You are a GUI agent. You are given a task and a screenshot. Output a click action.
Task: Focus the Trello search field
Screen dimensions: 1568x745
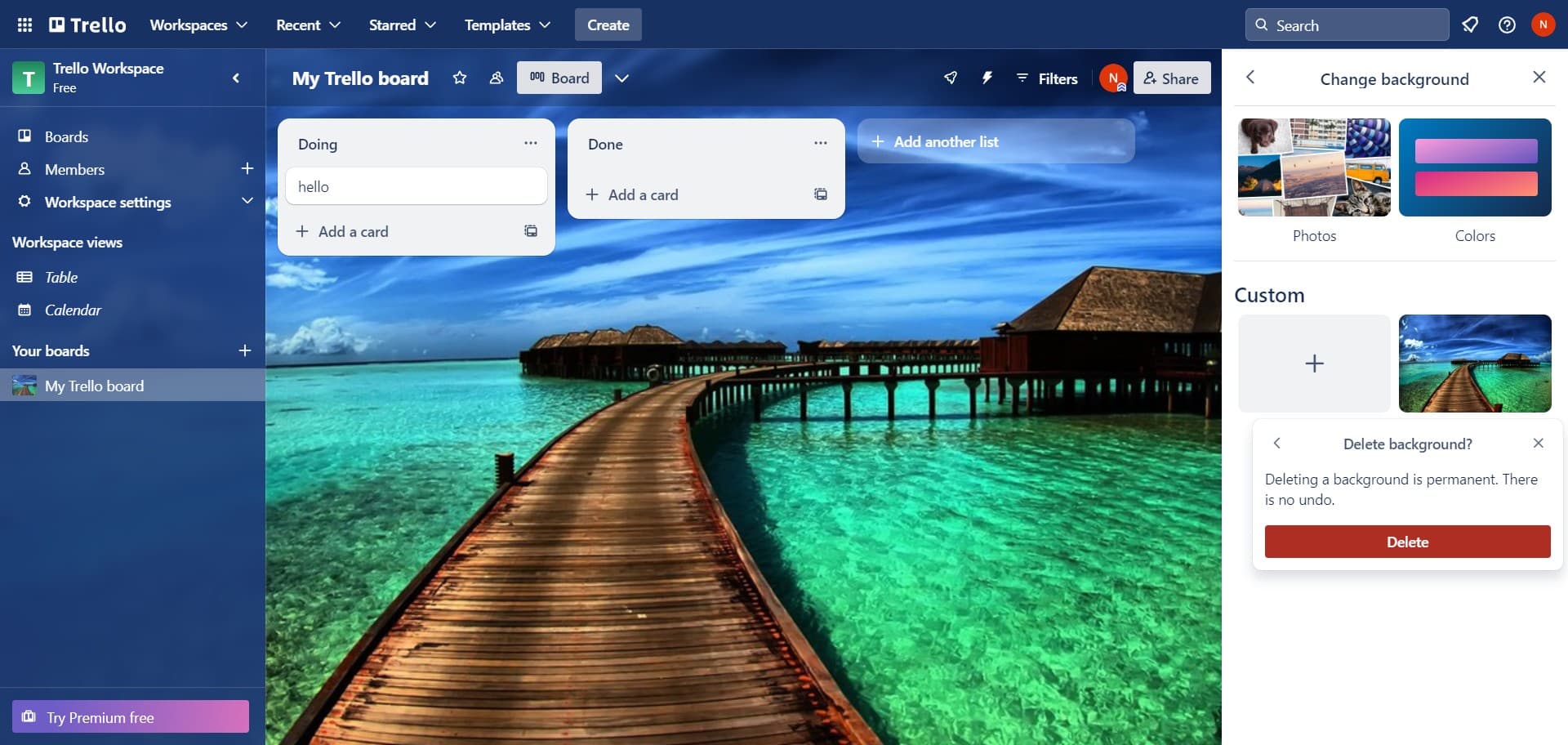coord(1347,25)
